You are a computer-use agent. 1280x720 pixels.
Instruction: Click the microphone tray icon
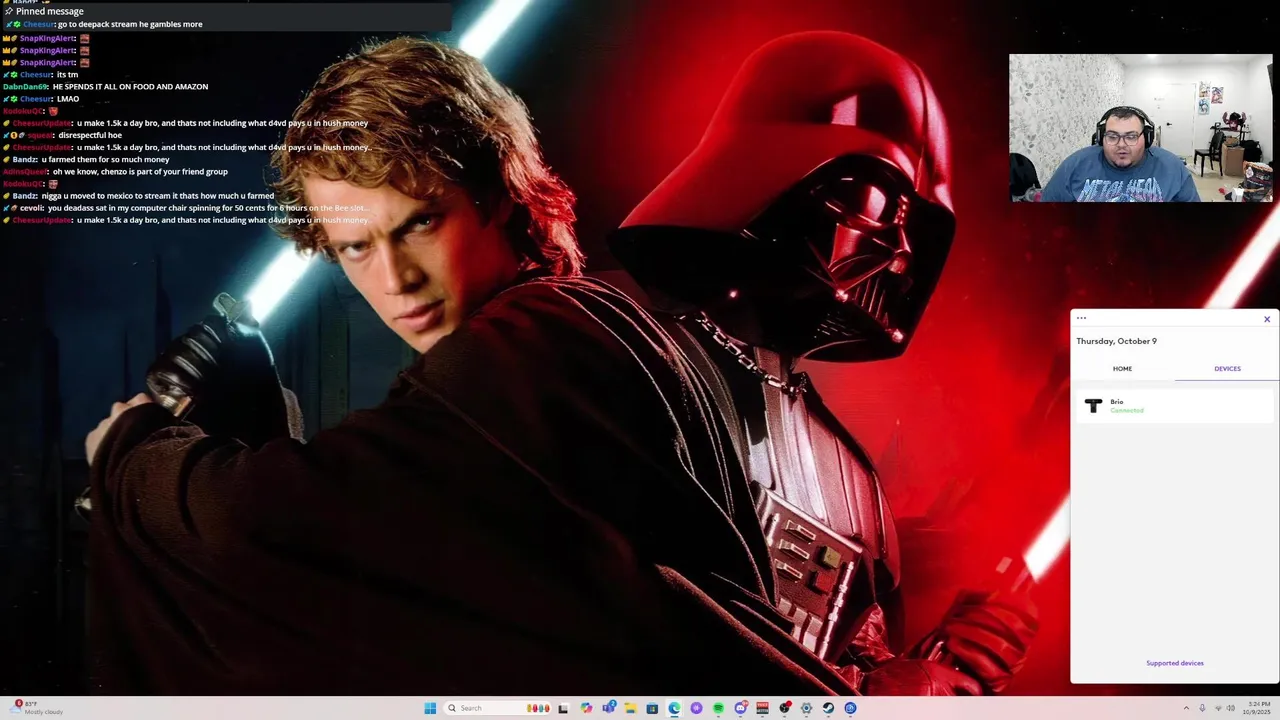(1202, 708)
